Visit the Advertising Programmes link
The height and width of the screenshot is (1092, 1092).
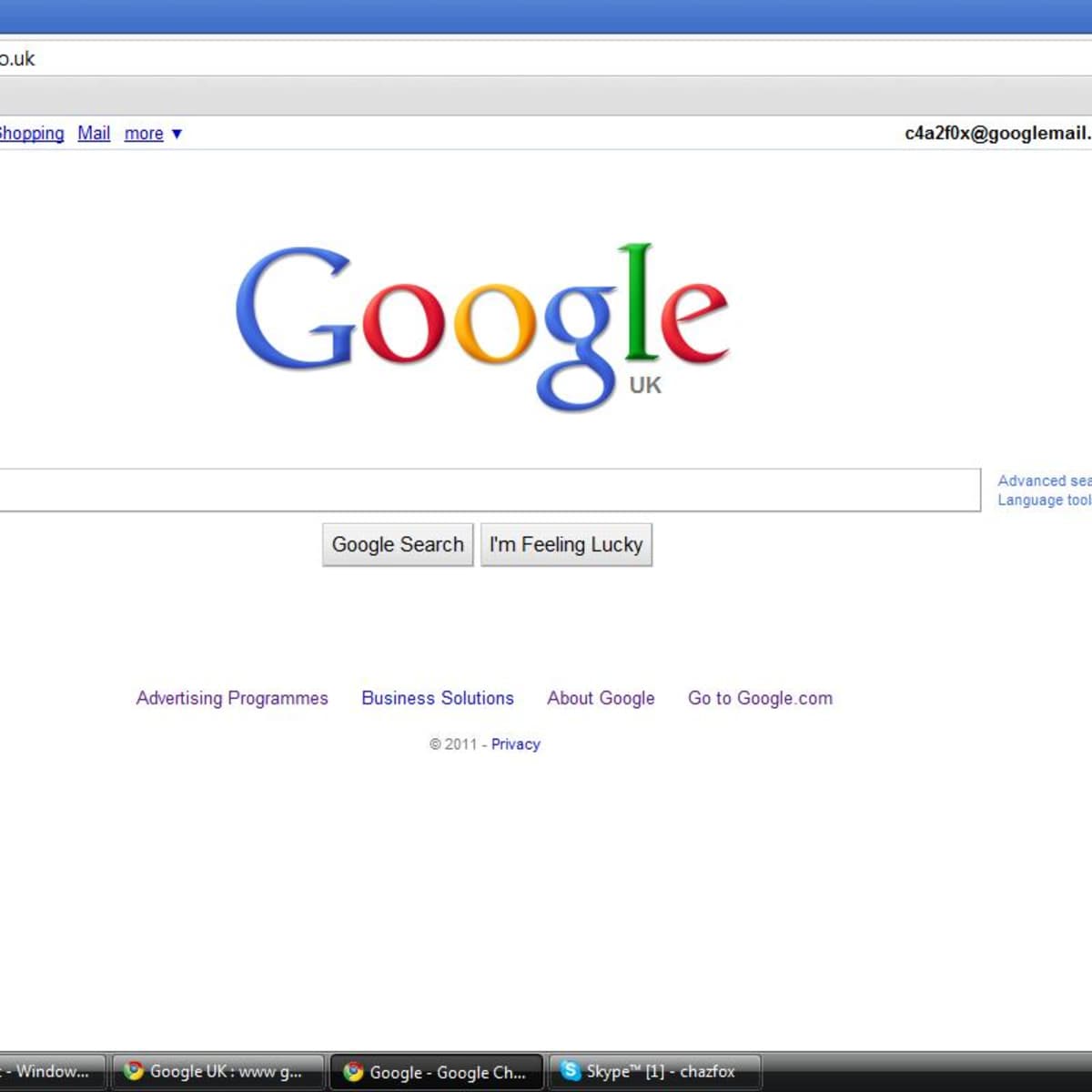click(x=232, y=698)
